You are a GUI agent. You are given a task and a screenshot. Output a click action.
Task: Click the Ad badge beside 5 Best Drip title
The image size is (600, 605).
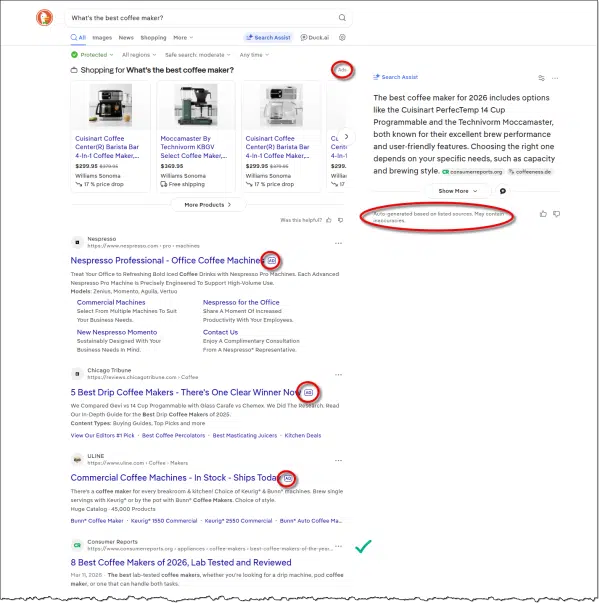pos(308,392)
